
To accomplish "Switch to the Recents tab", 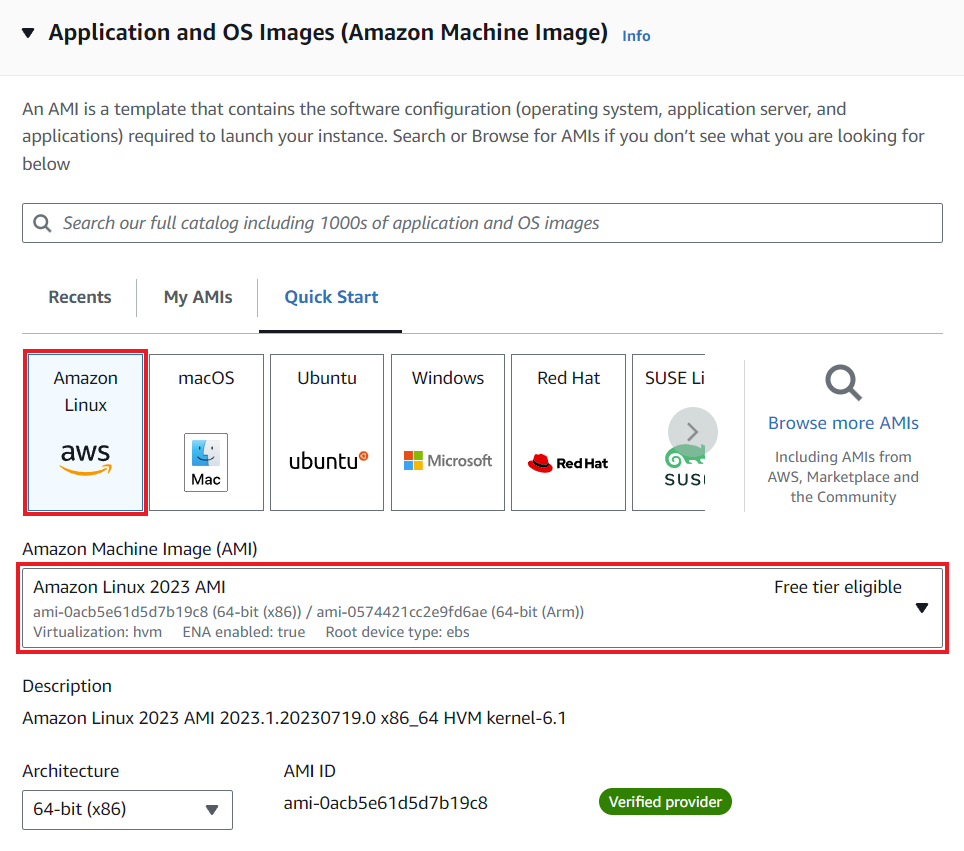I will [79, 297].
